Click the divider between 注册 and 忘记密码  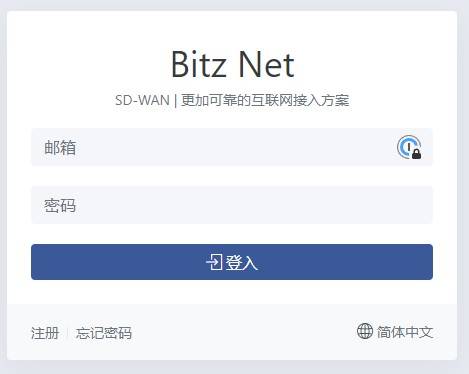68,333
